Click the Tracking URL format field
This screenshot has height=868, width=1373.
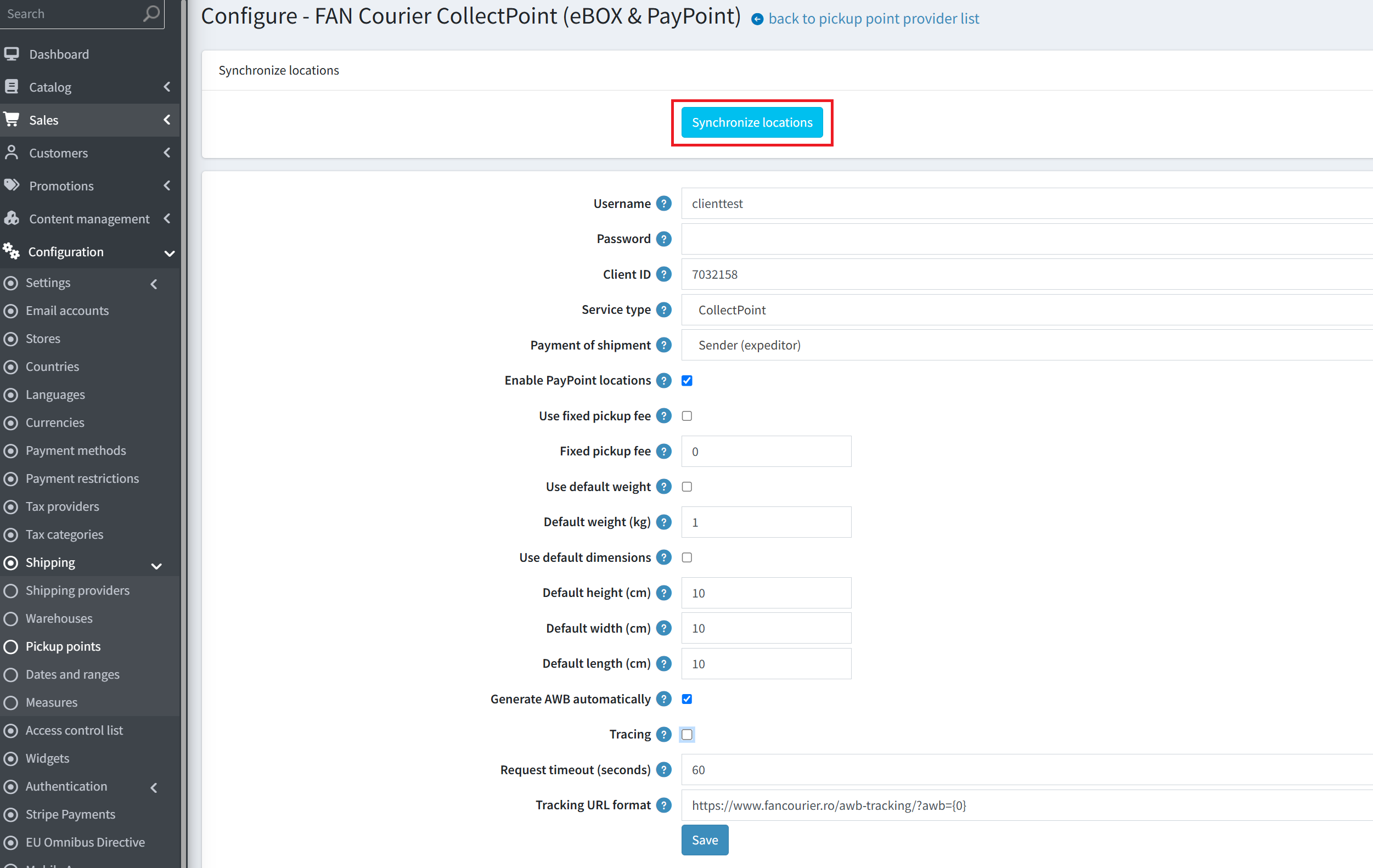tap(1026, 805)
